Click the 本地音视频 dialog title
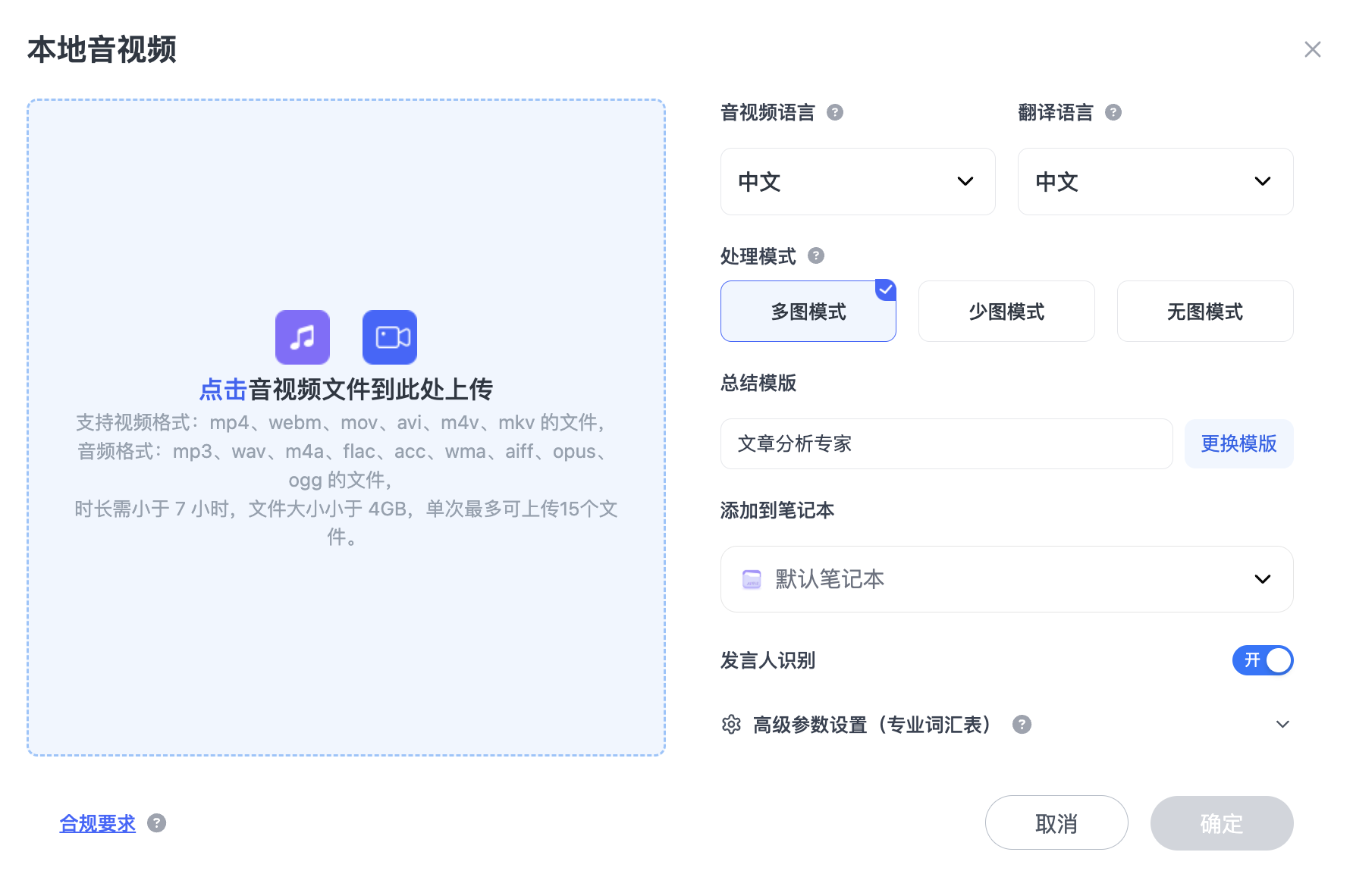1353x896 pixels. [x=102, y=49]
